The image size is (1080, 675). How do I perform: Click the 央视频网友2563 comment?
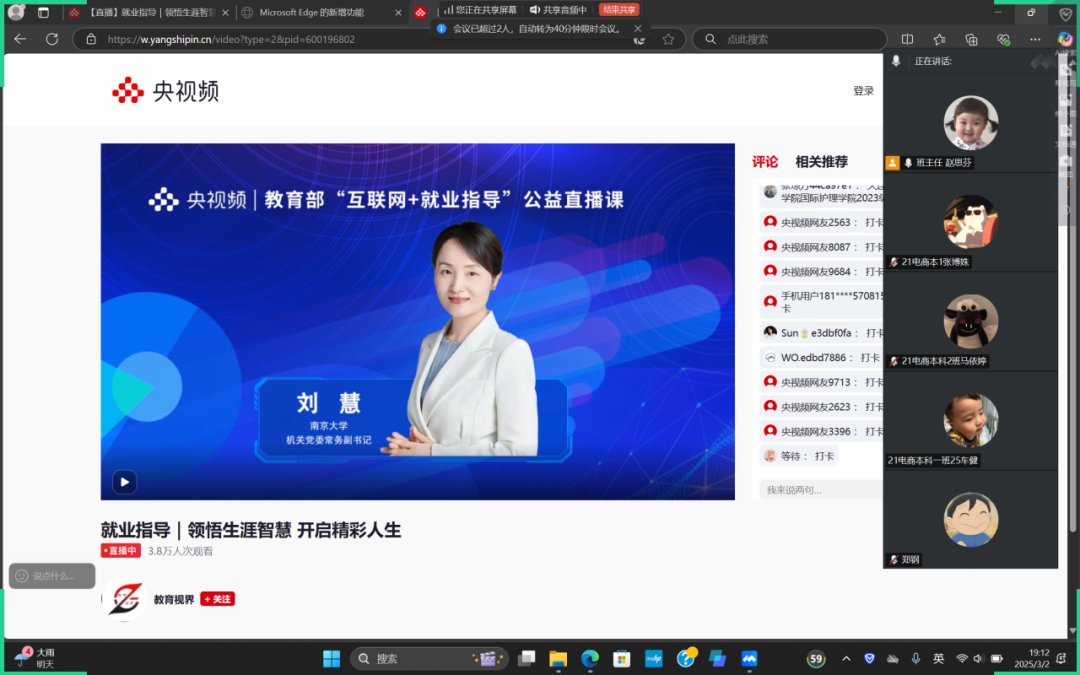click(823, 222)
